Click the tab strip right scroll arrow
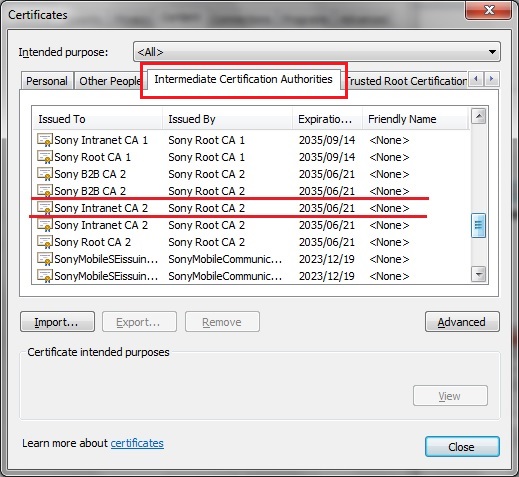519x477 pixels. (491, 79)
